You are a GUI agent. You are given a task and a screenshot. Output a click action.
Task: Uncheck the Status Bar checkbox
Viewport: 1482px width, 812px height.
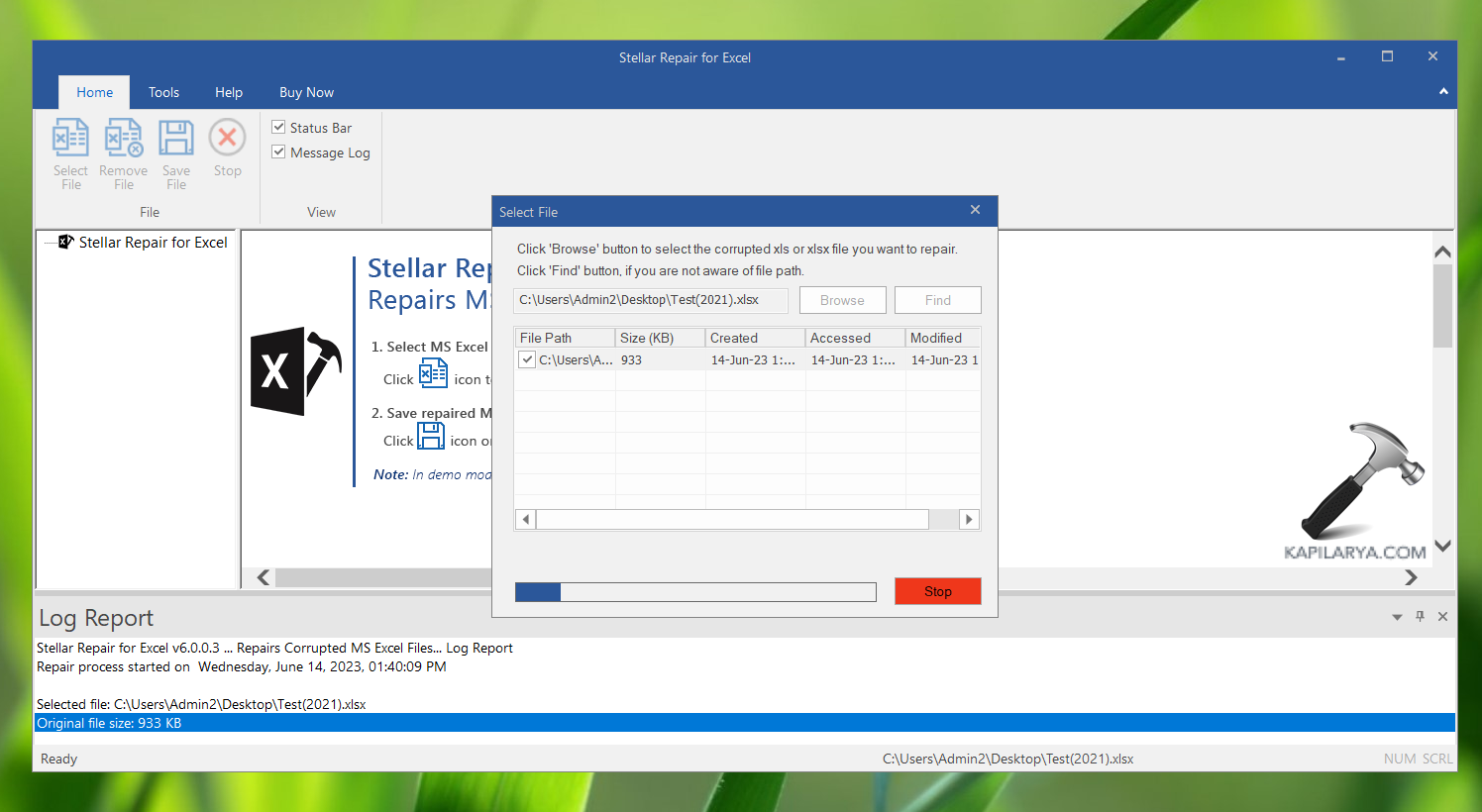[x=279, y=128]
